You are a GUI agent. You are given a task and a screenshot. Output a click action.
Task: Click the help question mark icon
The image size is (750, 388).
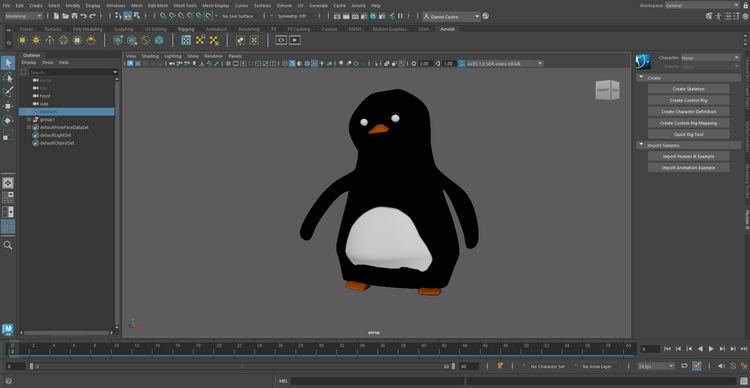[x=9, y=381]
